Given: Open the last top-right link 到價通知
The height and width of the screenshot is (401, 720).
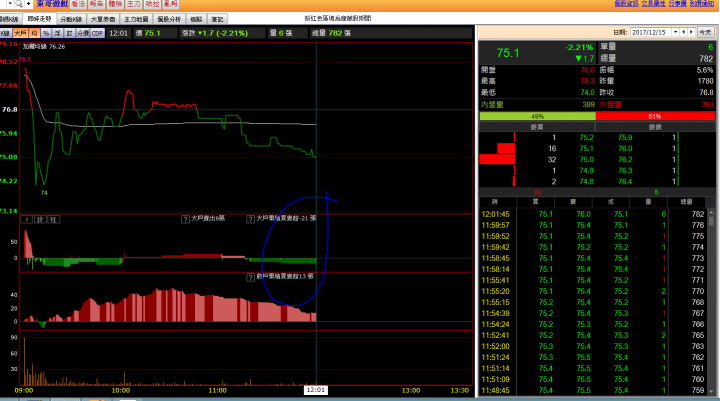Looking at the screenshot, I should (702, 3).
